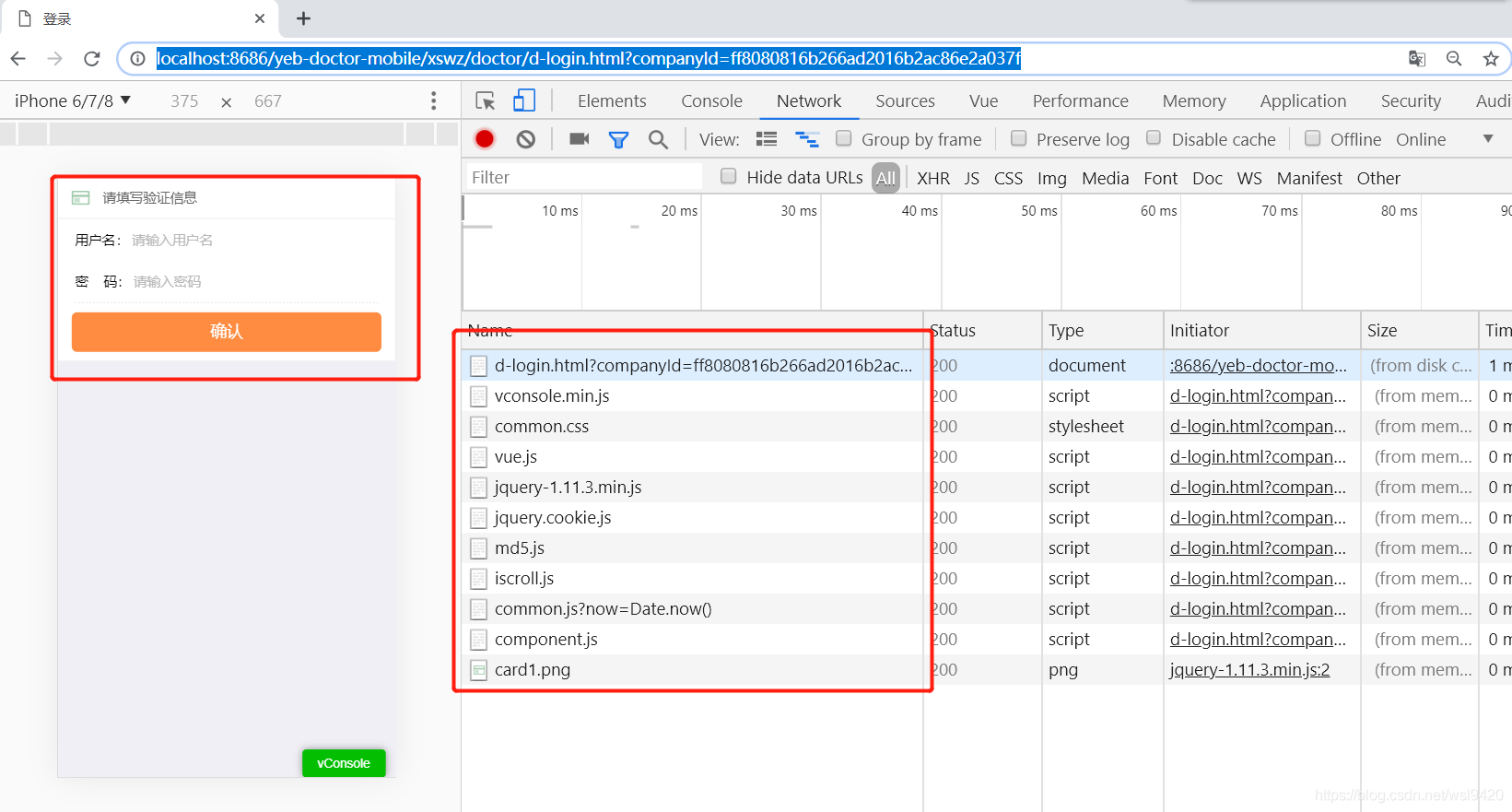Check Hide data URLs
This screenshot has width=1512, height=812.
tap(729, 176)
